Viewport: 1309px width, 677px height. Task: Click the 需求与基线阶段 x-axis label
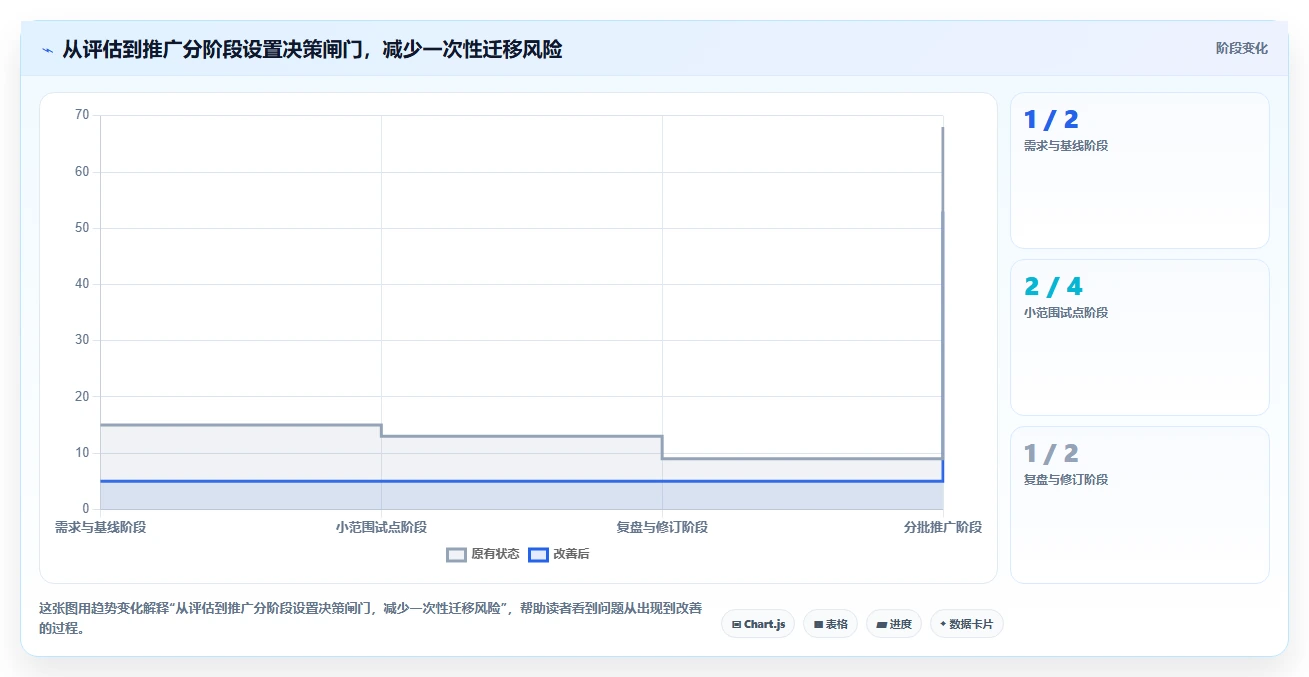[101, 527]
